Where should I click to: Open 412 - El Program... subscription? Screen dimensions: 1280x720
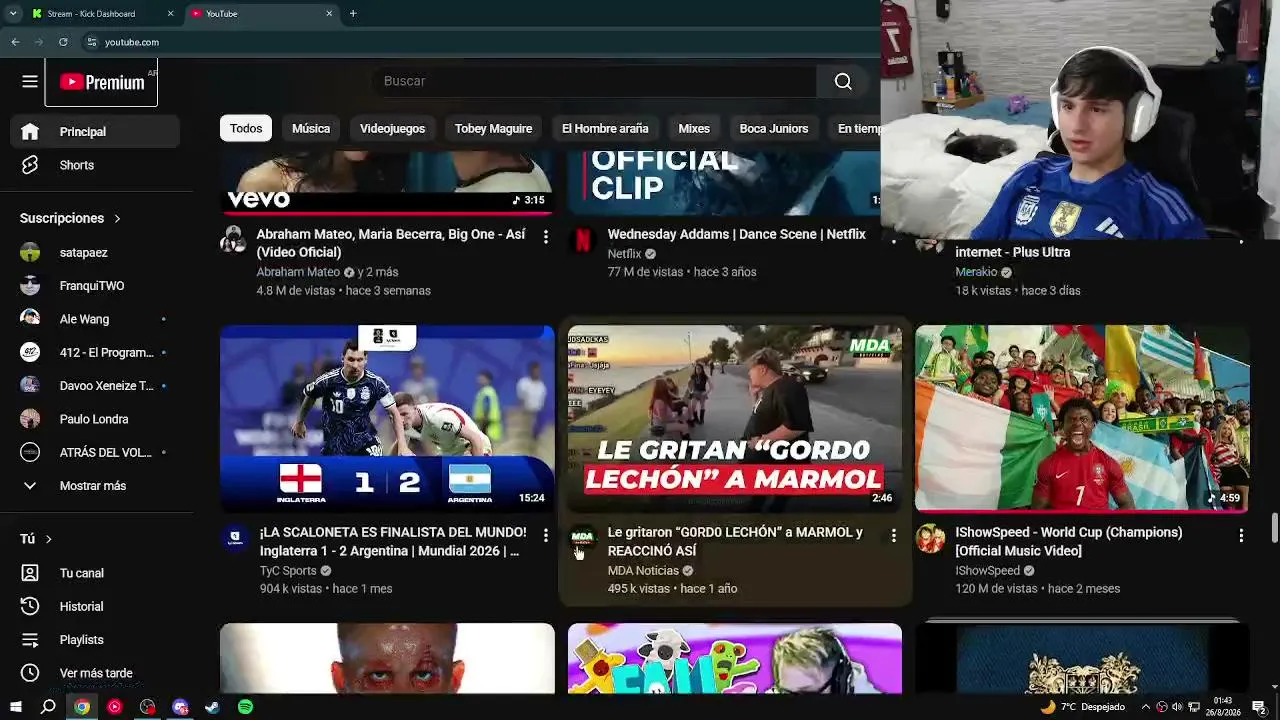point(96,352)
